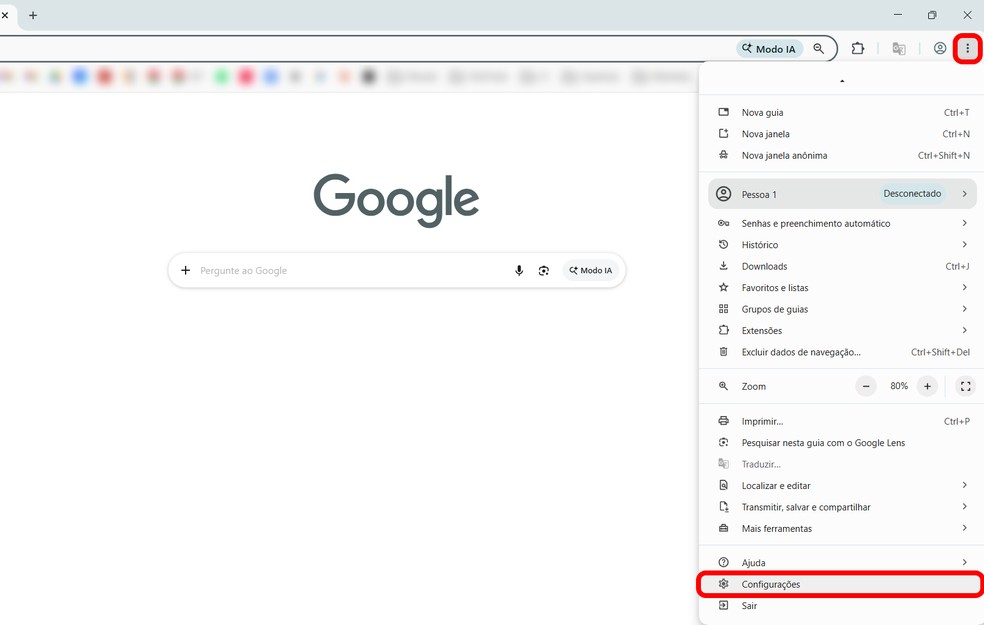Viewport: 984px width, 625px height.
Task: Expand the Ajuda submenu
Action: 842,563
